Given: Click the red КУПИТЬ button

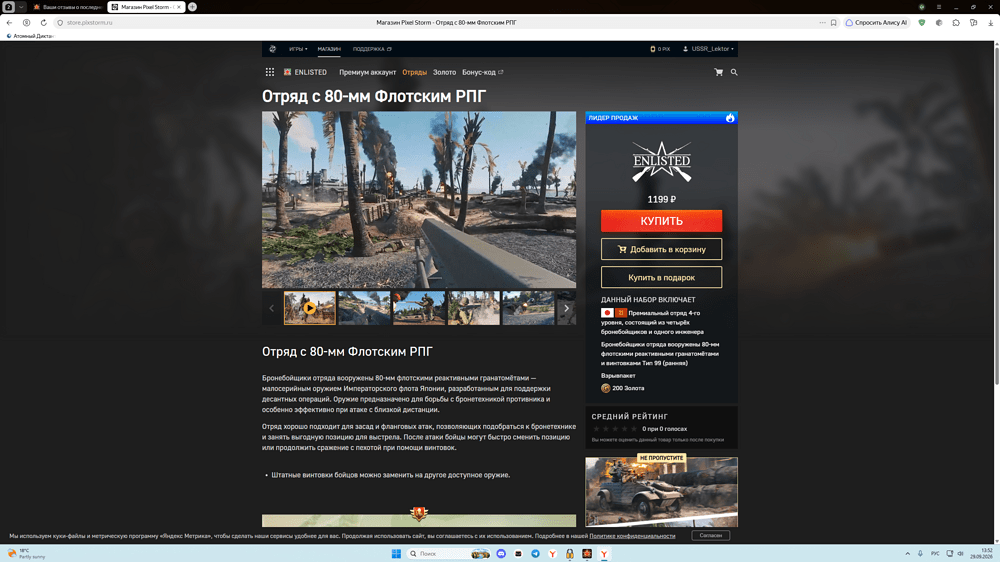Looking at the screenshot, I should (x=661, y=221).
